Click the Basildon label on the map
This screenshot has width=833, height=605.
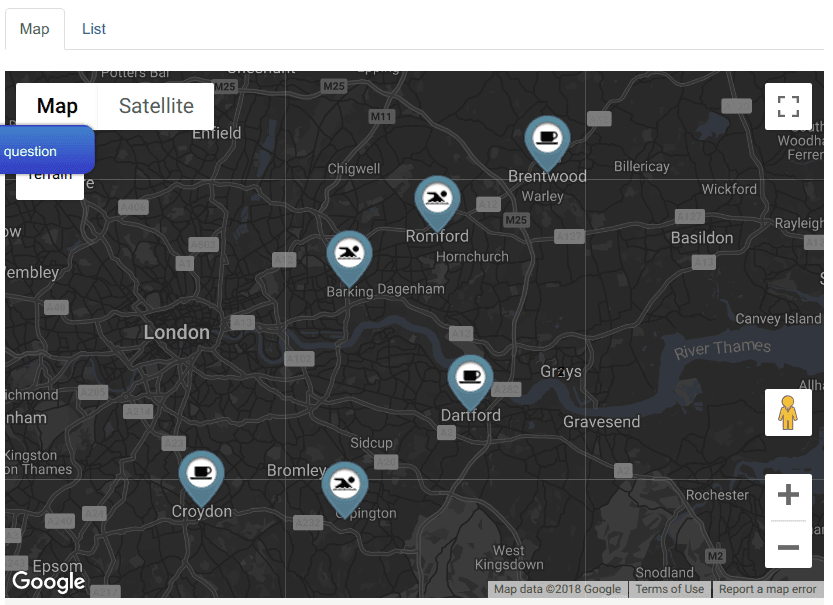pos(702,237)
